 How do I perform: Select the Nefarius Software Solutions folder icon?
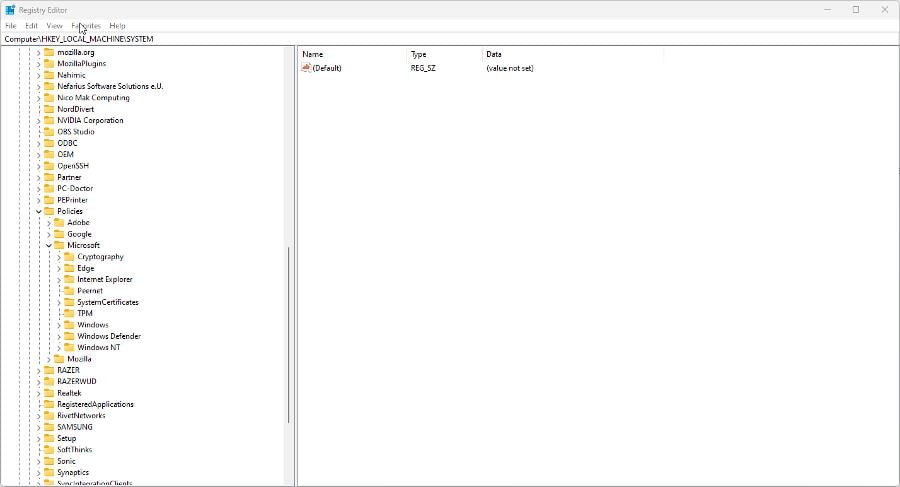[49, 86]
